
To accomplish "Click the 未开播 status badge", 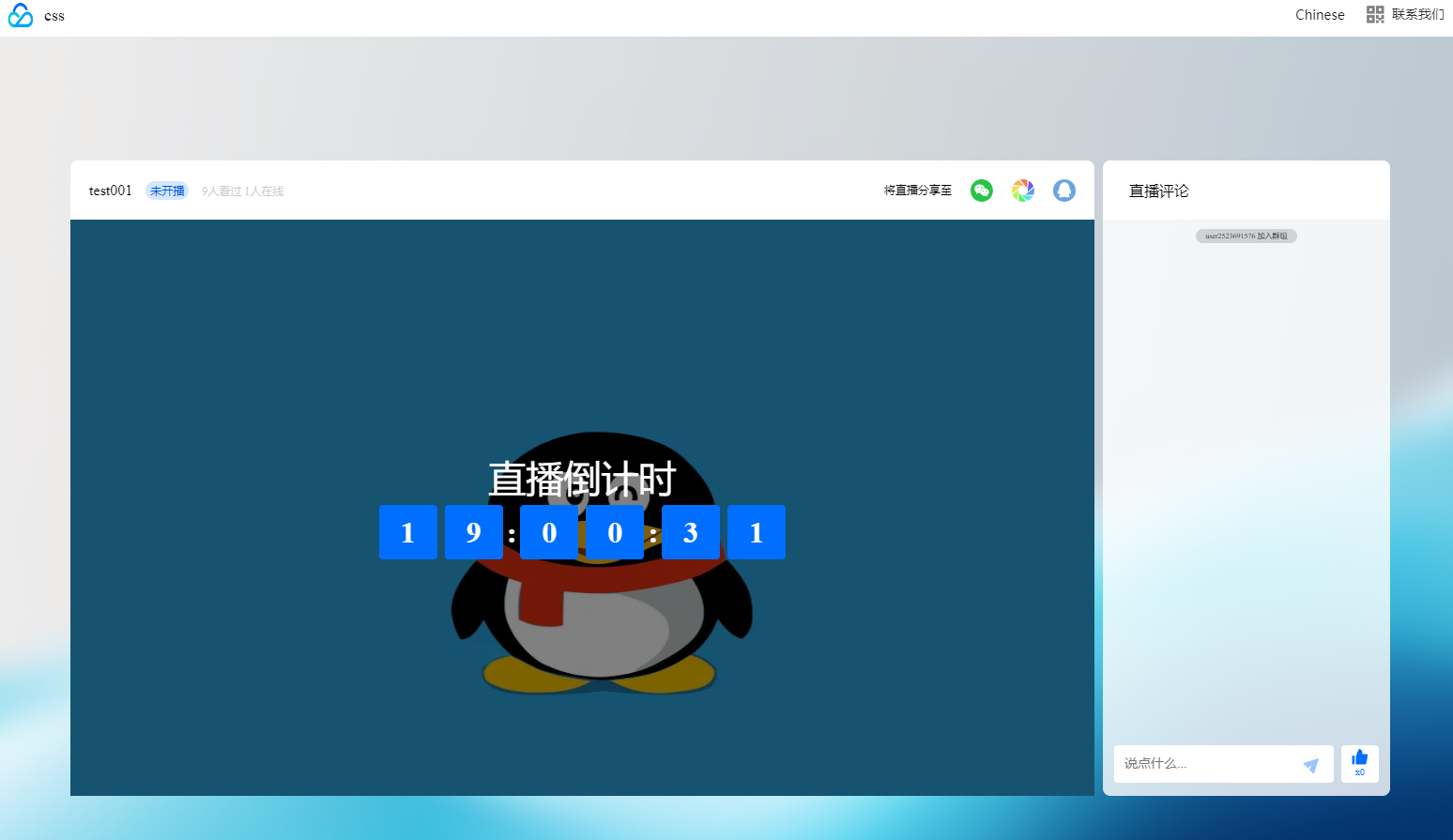I will click(x=167, y=191).
